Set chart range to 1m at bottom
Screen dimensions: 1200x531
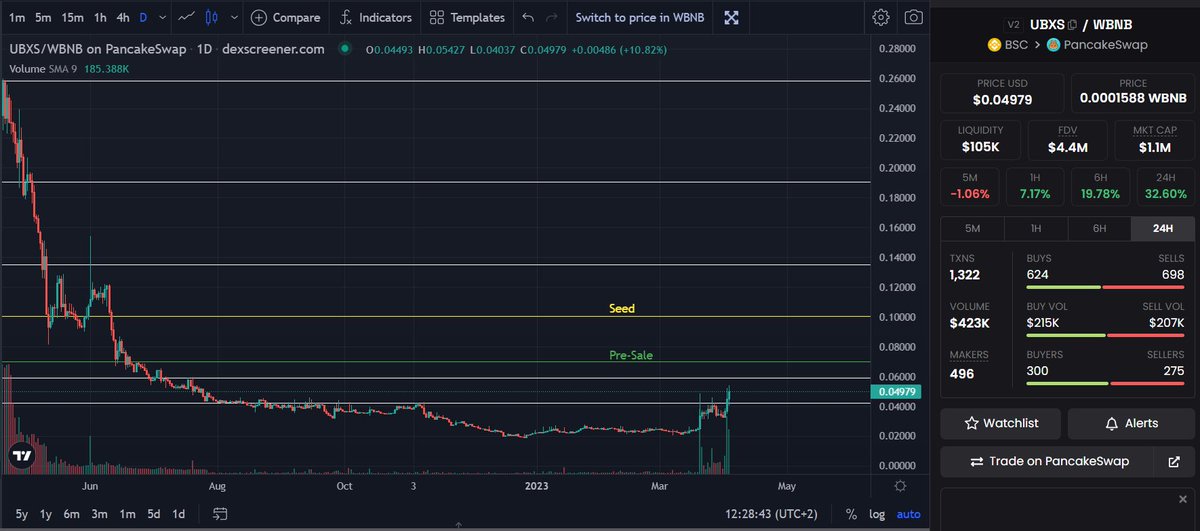127,514
